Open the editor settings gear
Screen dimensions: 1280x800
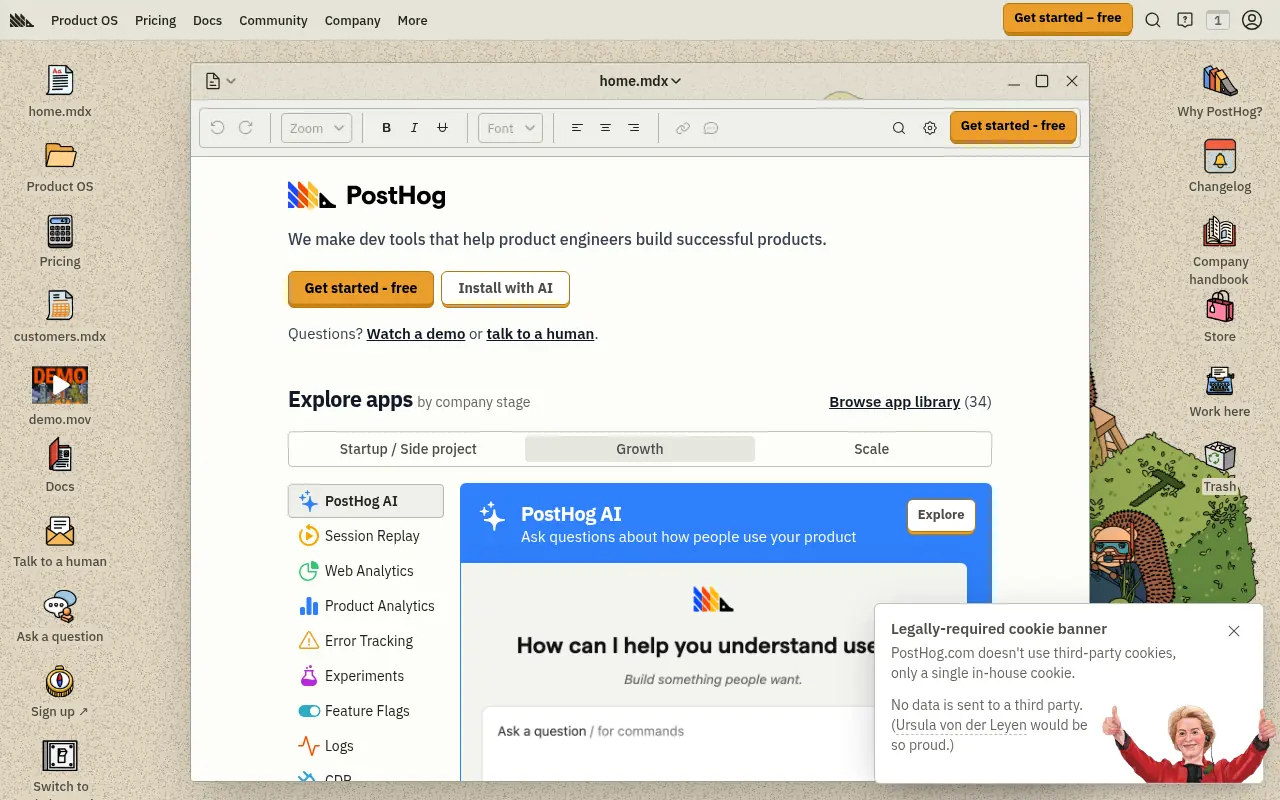(x=930, y=128)
